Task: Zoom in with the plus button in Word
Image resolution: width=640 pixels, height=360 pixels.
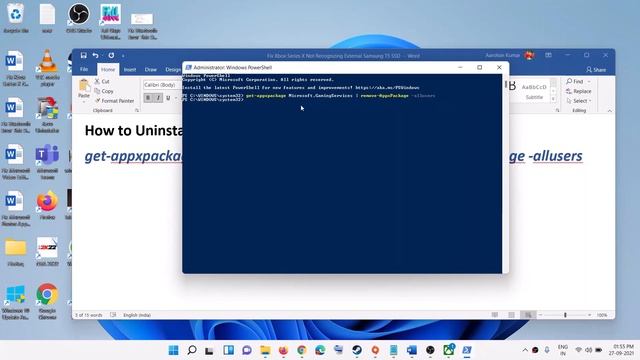Action: point(589,315)
